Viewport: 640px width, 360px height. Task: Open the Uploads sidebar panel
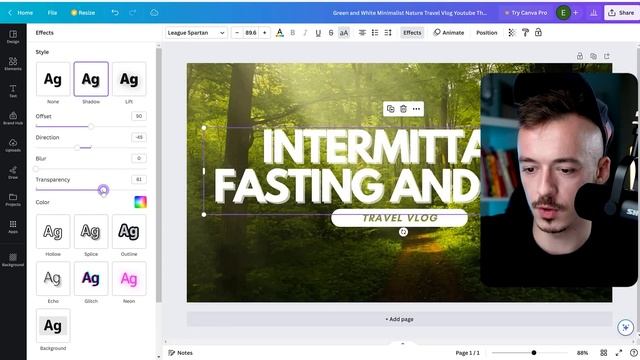(13, 145)
